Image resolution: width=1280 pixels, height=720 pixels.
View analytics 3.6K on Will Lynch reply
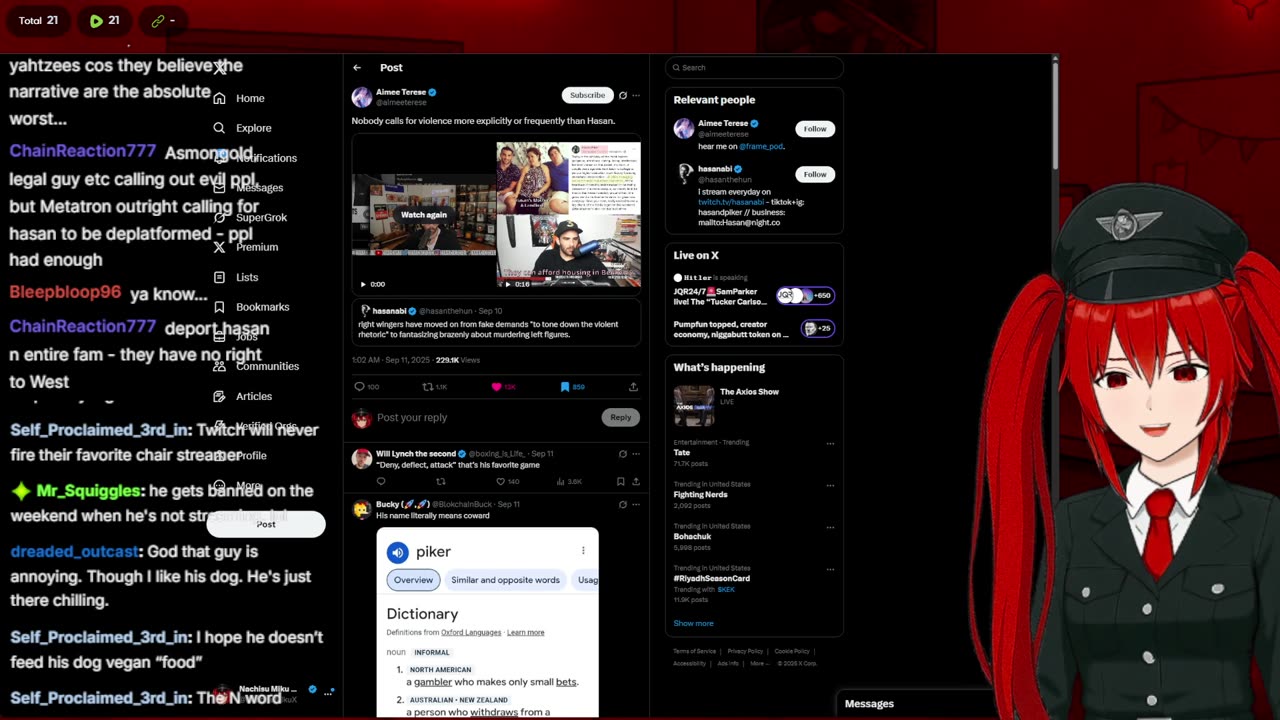coord(569,481)
